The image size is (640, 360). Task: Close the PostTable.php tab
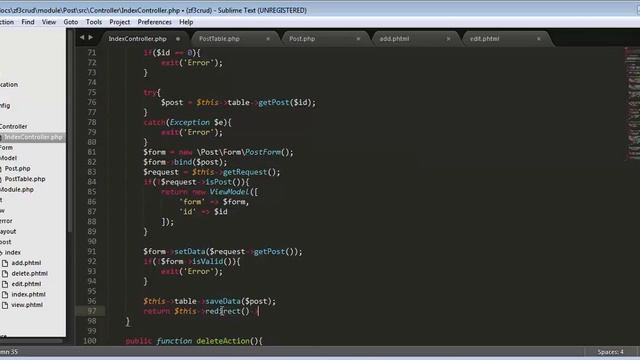click(268, 39)
